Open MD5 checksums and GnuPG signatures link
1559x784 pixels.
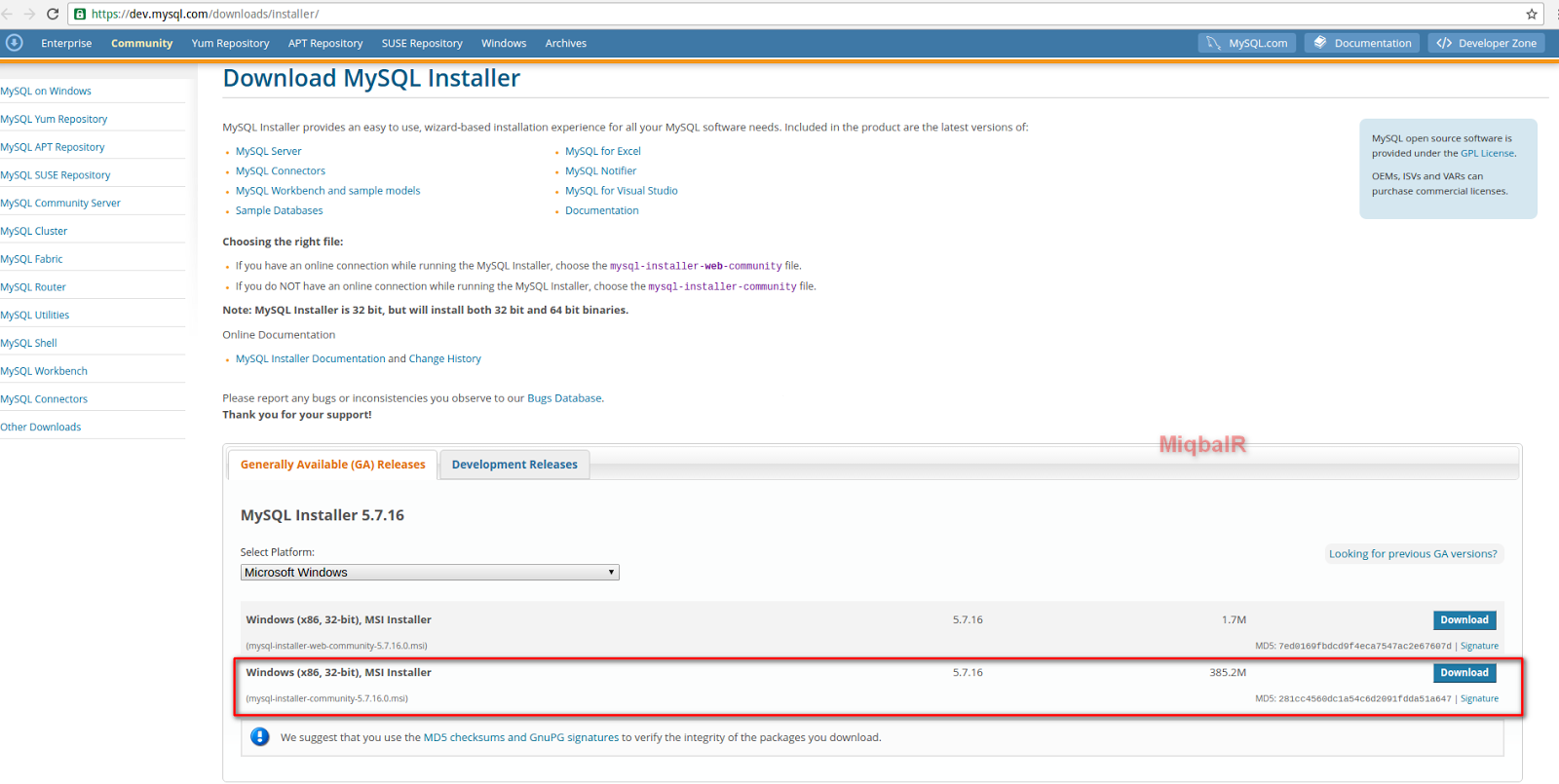(x=521, y=737)
